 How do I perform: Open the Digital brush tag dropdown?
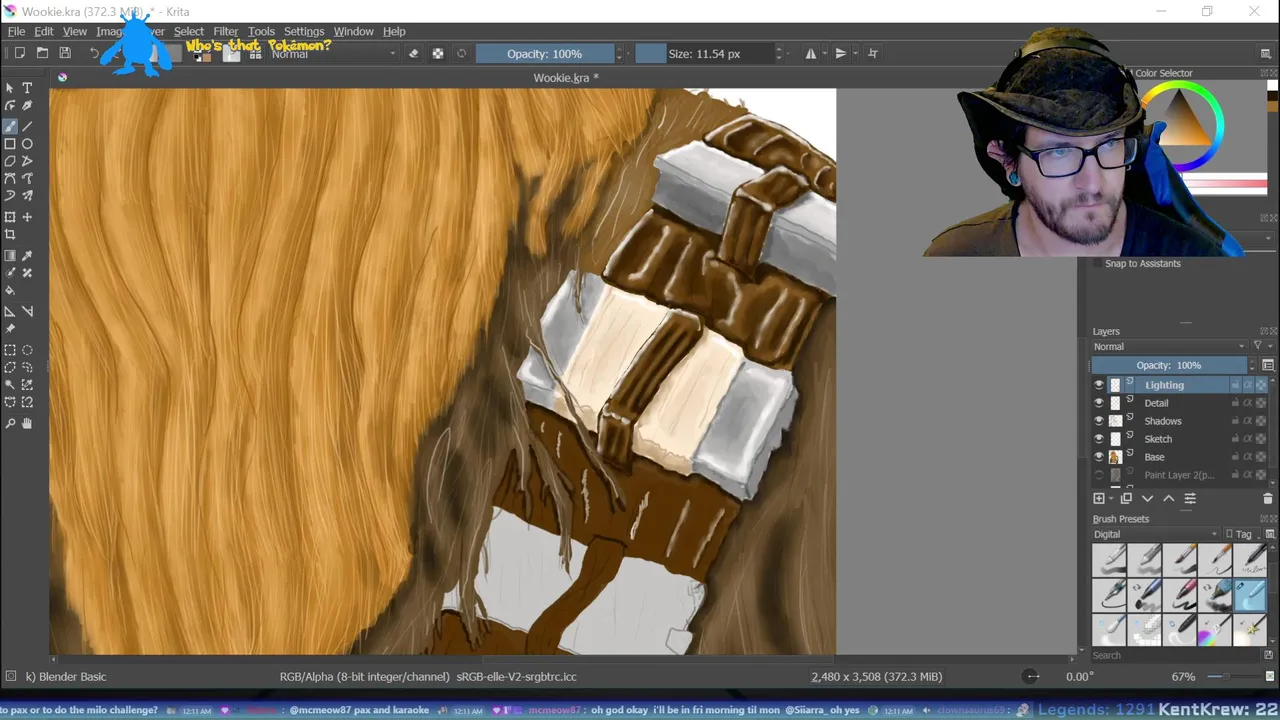point(1156,534)
